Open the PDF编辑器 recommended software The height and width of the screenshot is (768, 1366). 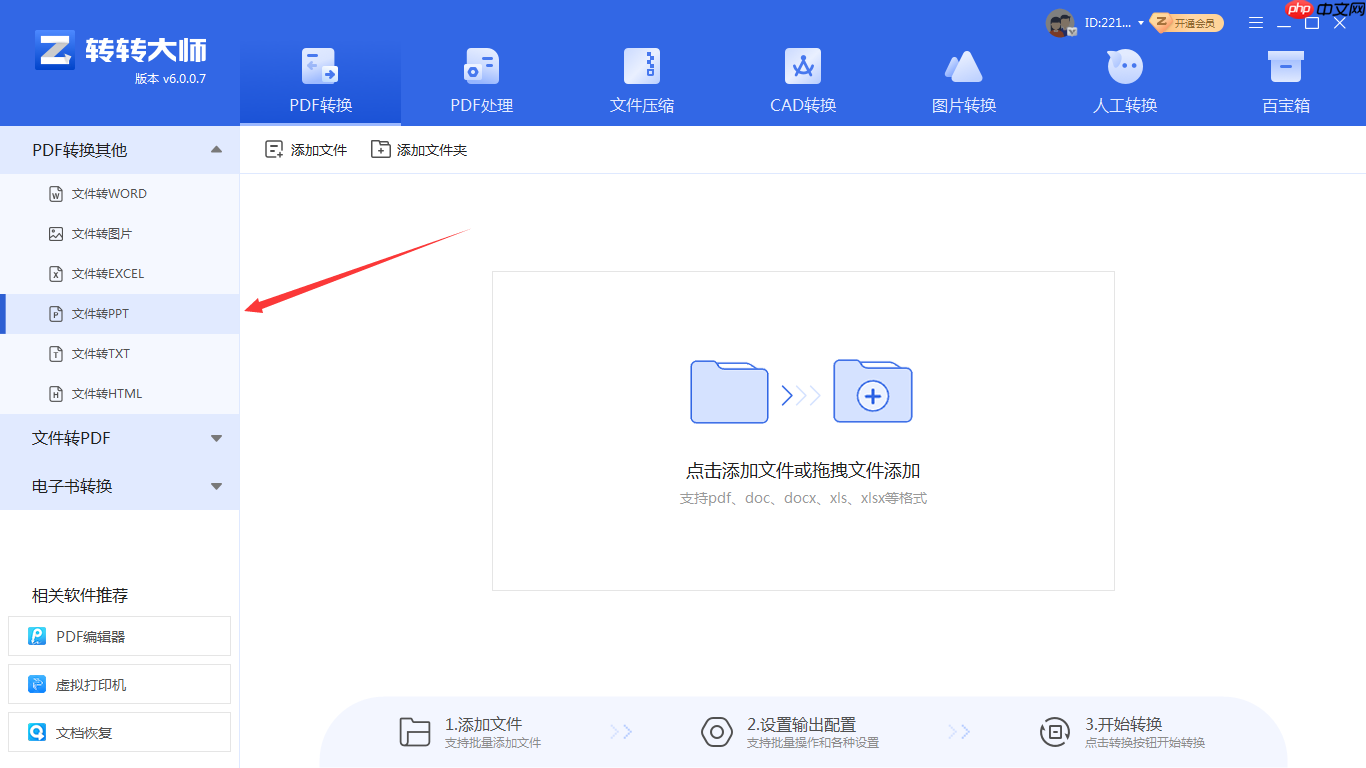[x=119, y=636]
